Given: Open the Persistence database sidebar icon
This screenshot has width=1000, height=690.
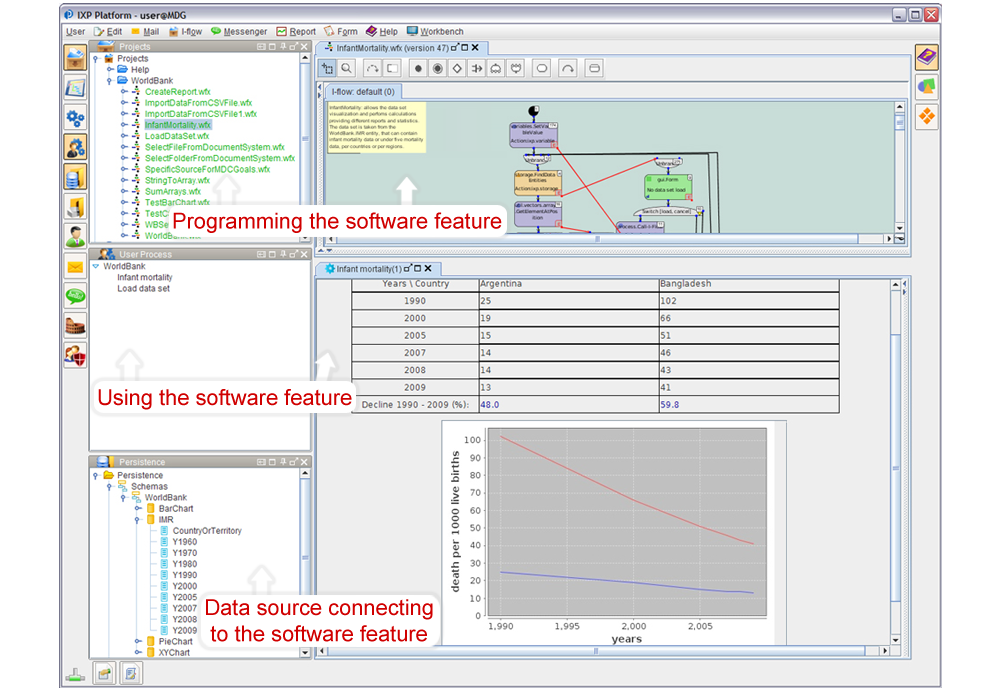Looking at the screenshot, I should (75, 177).
